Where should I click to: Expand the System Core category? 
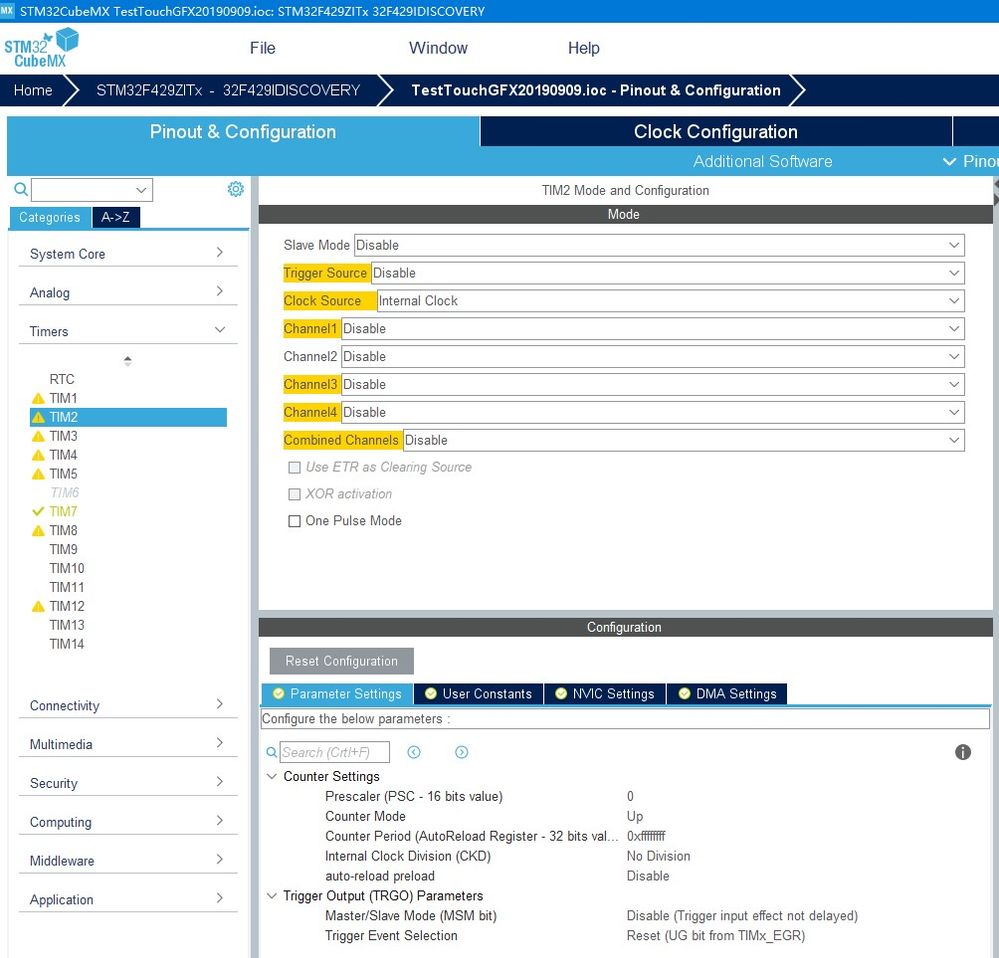(127, 254)
